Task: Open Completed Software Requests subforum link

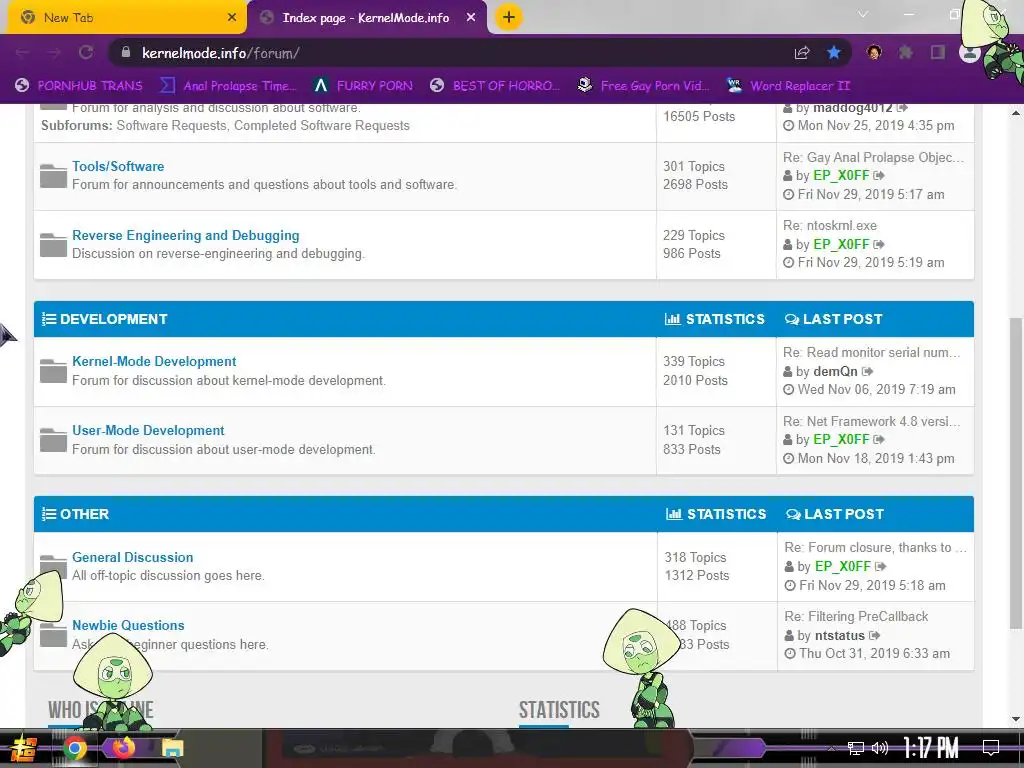Action: pyautogui.click(x=321, y=125)
